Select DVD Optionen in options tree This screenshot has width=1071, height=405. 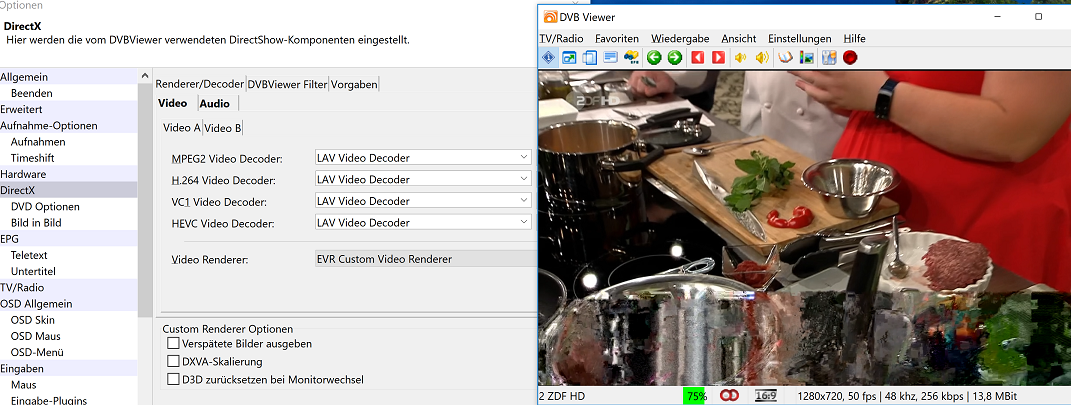click(45, 206)
